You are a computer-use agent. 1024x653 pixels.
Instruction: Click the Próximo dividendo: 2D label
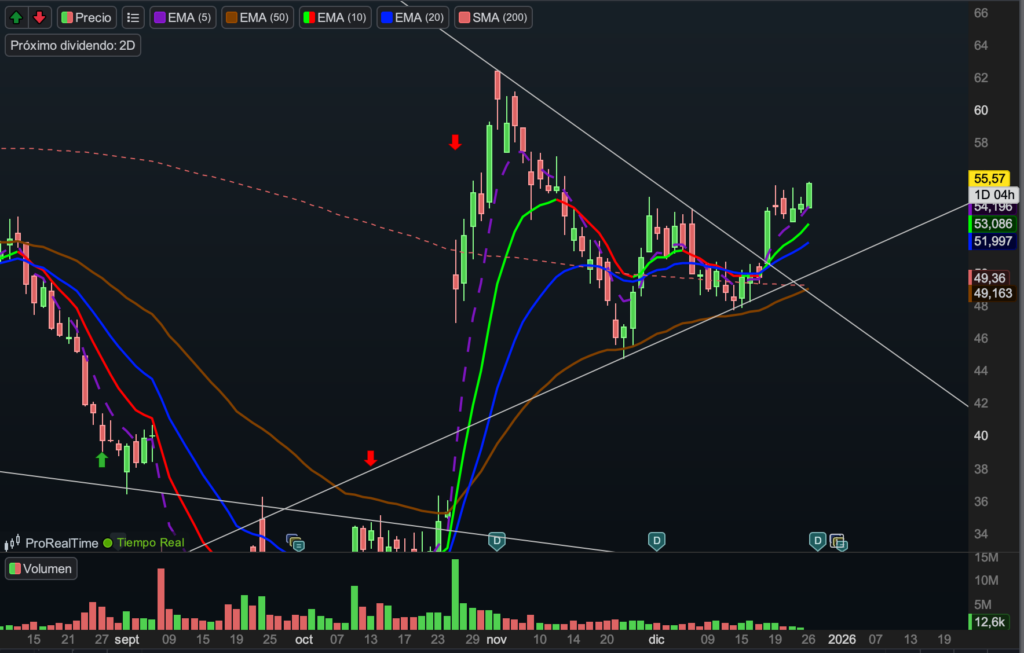click(72, 46)
